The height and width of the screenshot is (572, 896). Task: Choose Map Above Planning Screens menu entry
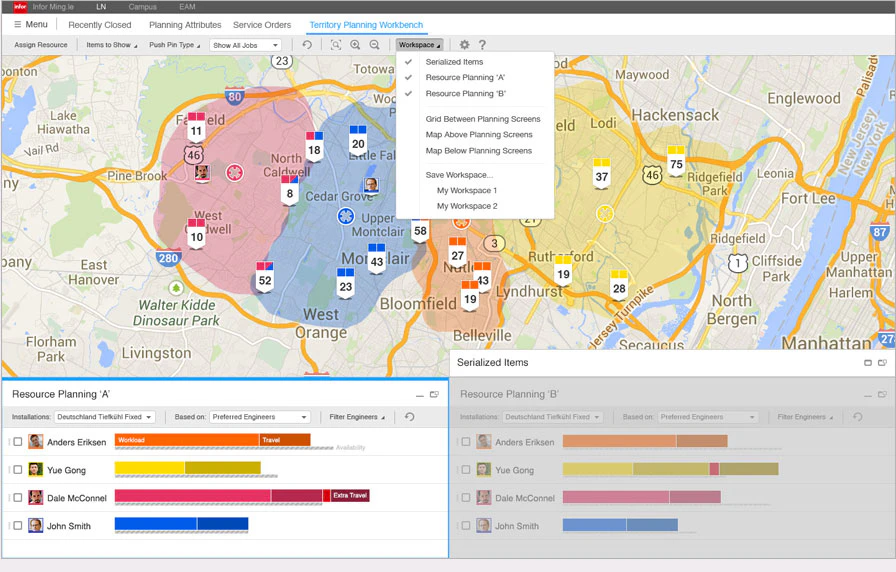(x=479, y=135)
